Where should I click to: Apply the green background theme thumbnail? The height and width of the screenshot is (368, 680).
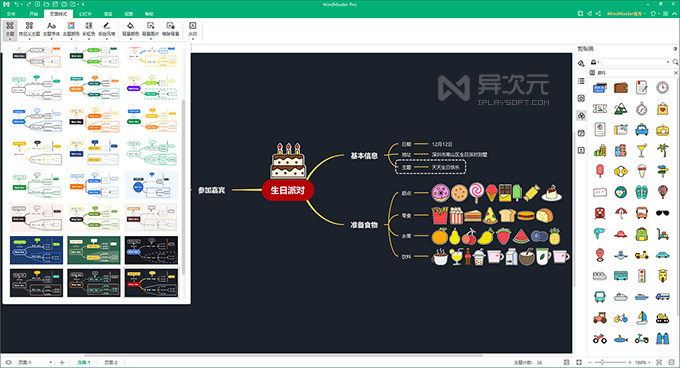click(x=94, y=250)
